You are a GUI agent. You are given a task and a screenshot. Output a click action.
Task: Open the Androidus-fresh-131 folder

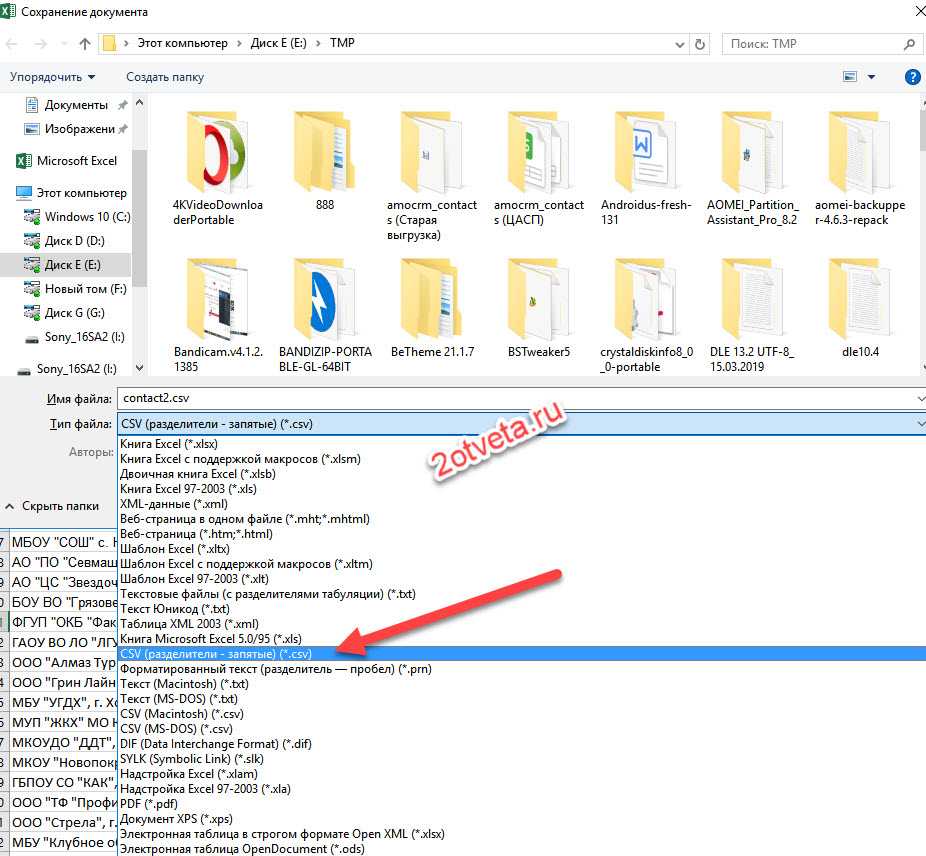645,168
